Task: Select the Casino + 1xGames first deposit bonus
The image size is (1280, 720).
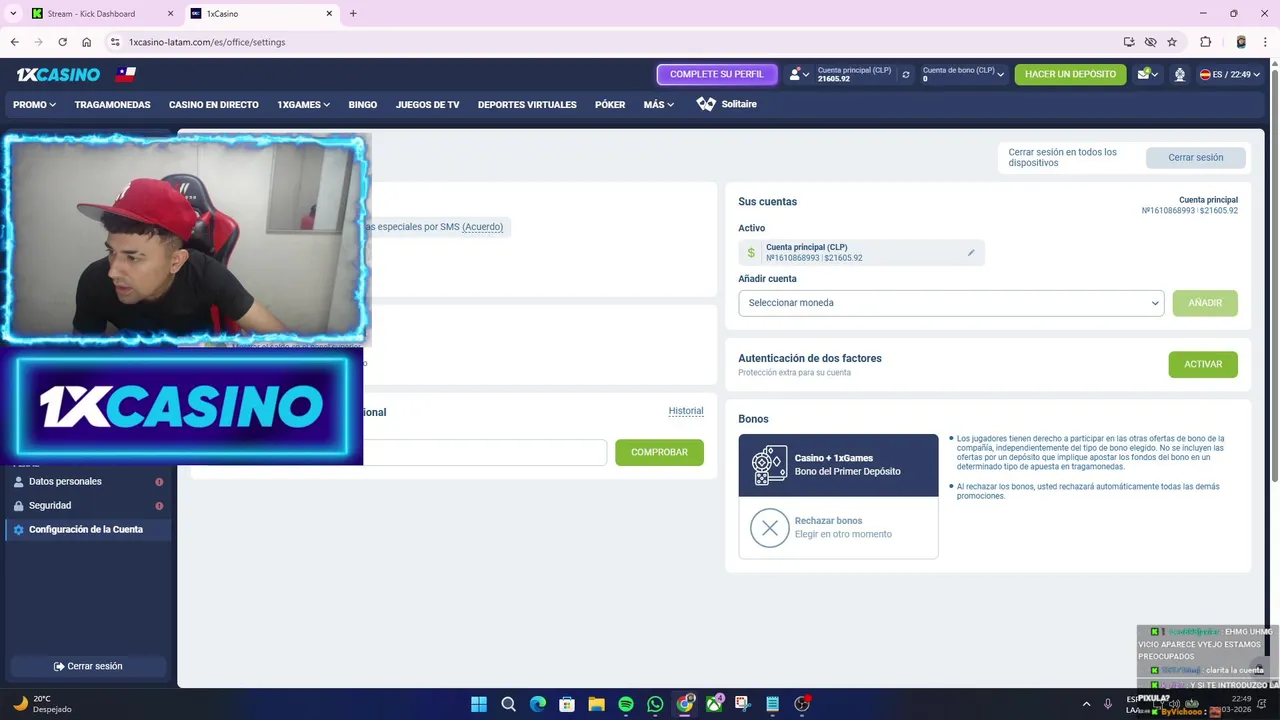Action: (x=838, y=465)
